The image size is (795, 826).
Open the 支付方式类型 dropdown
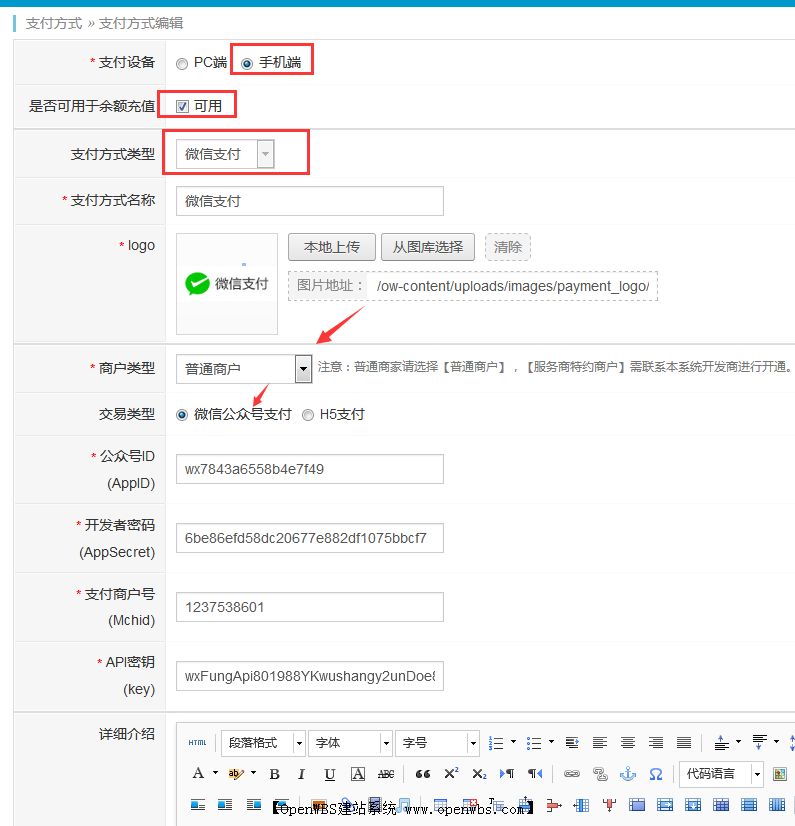264,155
